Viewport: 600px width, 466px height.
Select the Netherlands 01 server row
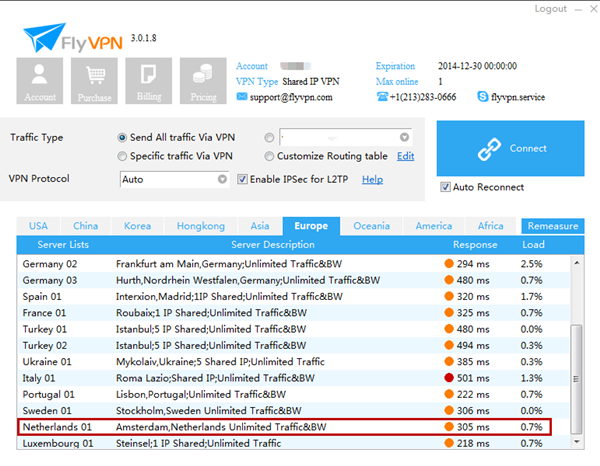pos(284,427)
